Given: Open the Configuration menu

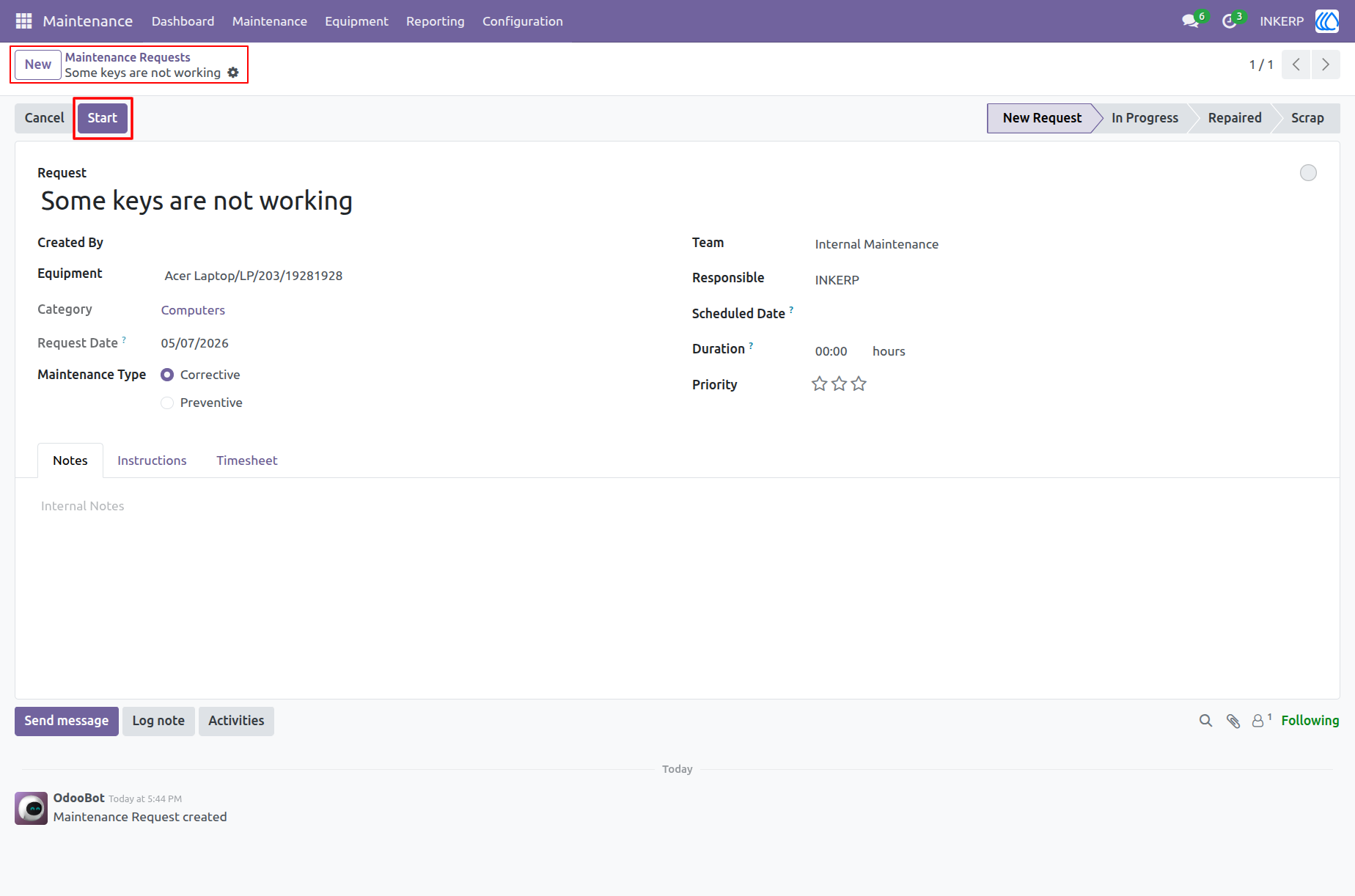Looking at the screenshot, I should 523,21.
